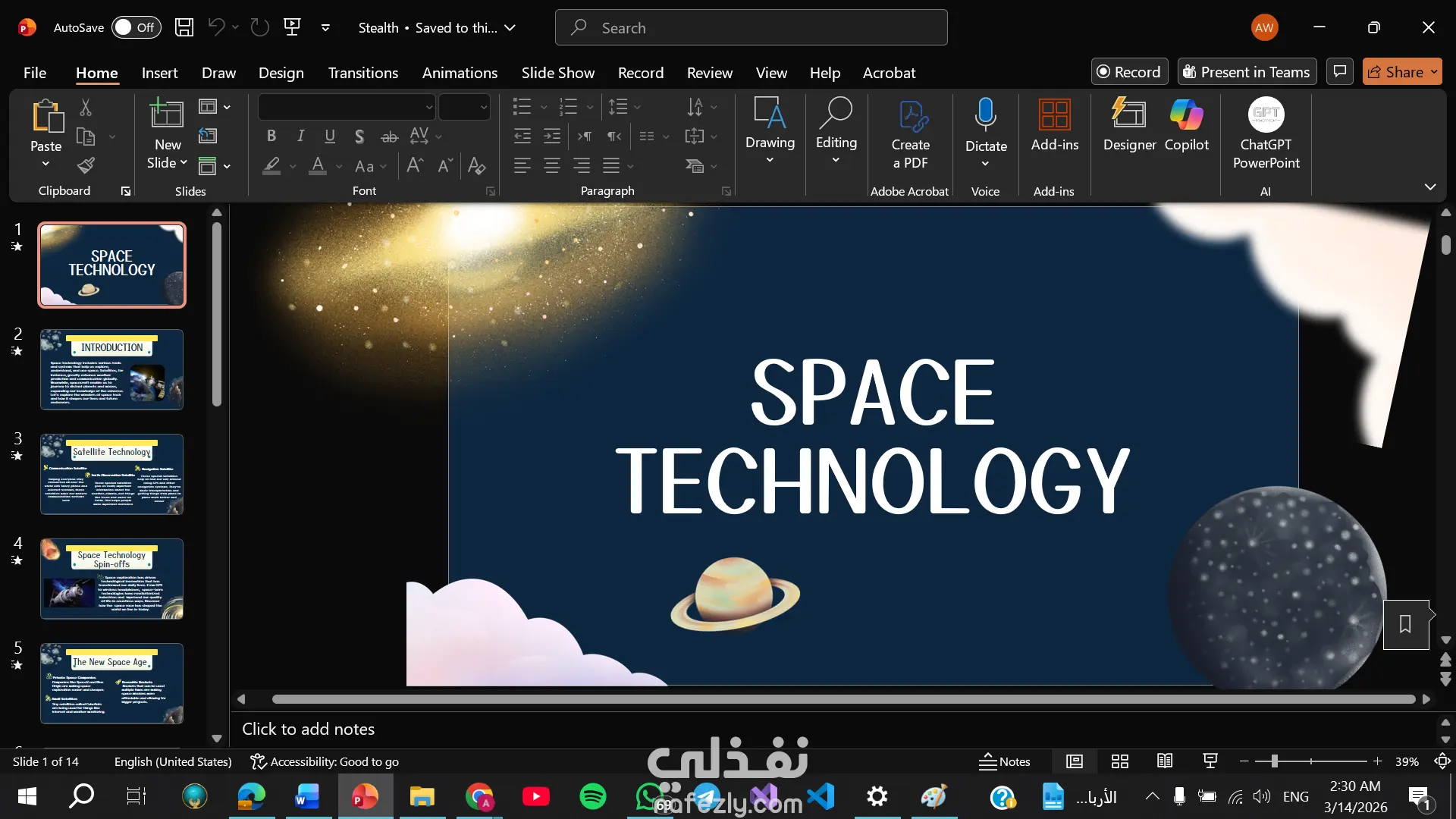Open Copilot from the ribbon

[1187, 125]
